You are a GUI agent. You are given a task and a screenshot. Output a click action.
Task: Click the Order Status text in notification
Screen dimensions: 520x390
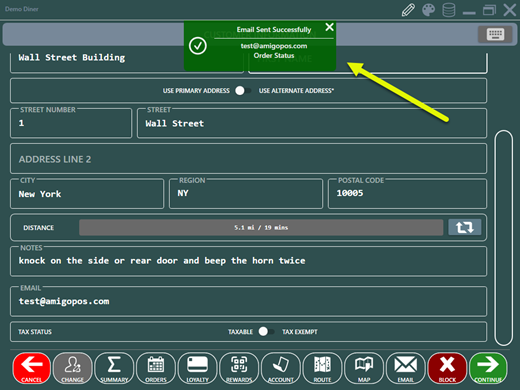click(x=274, y=56)
